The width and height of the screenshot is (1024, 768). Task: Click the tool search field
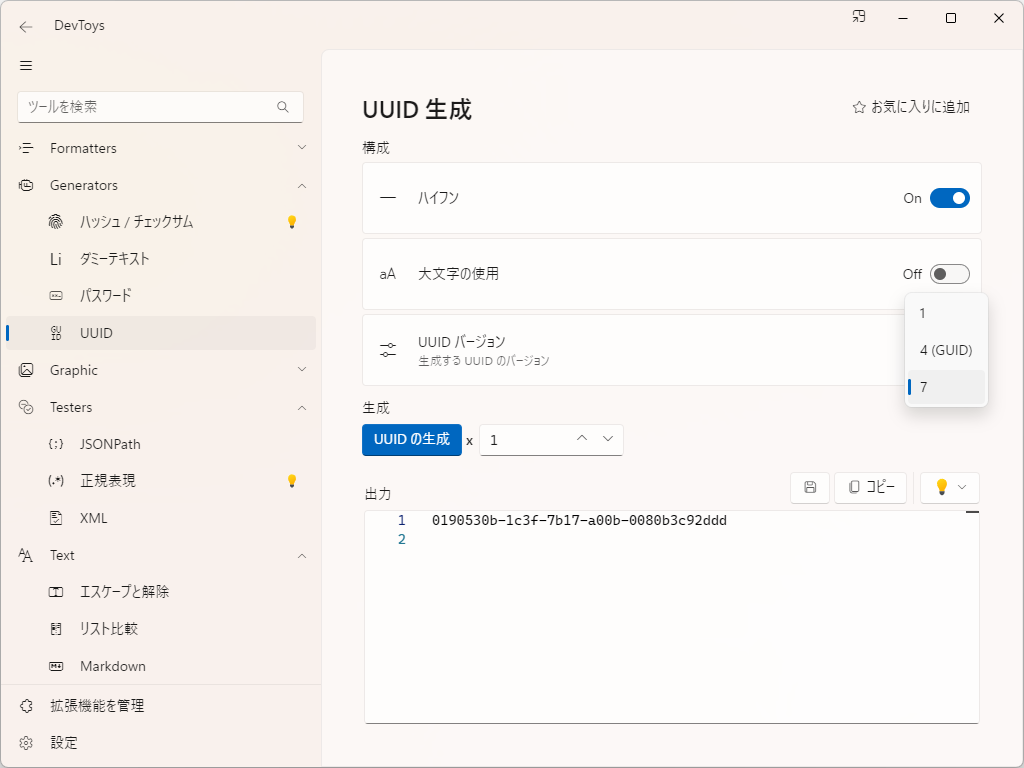coord(160,107)
